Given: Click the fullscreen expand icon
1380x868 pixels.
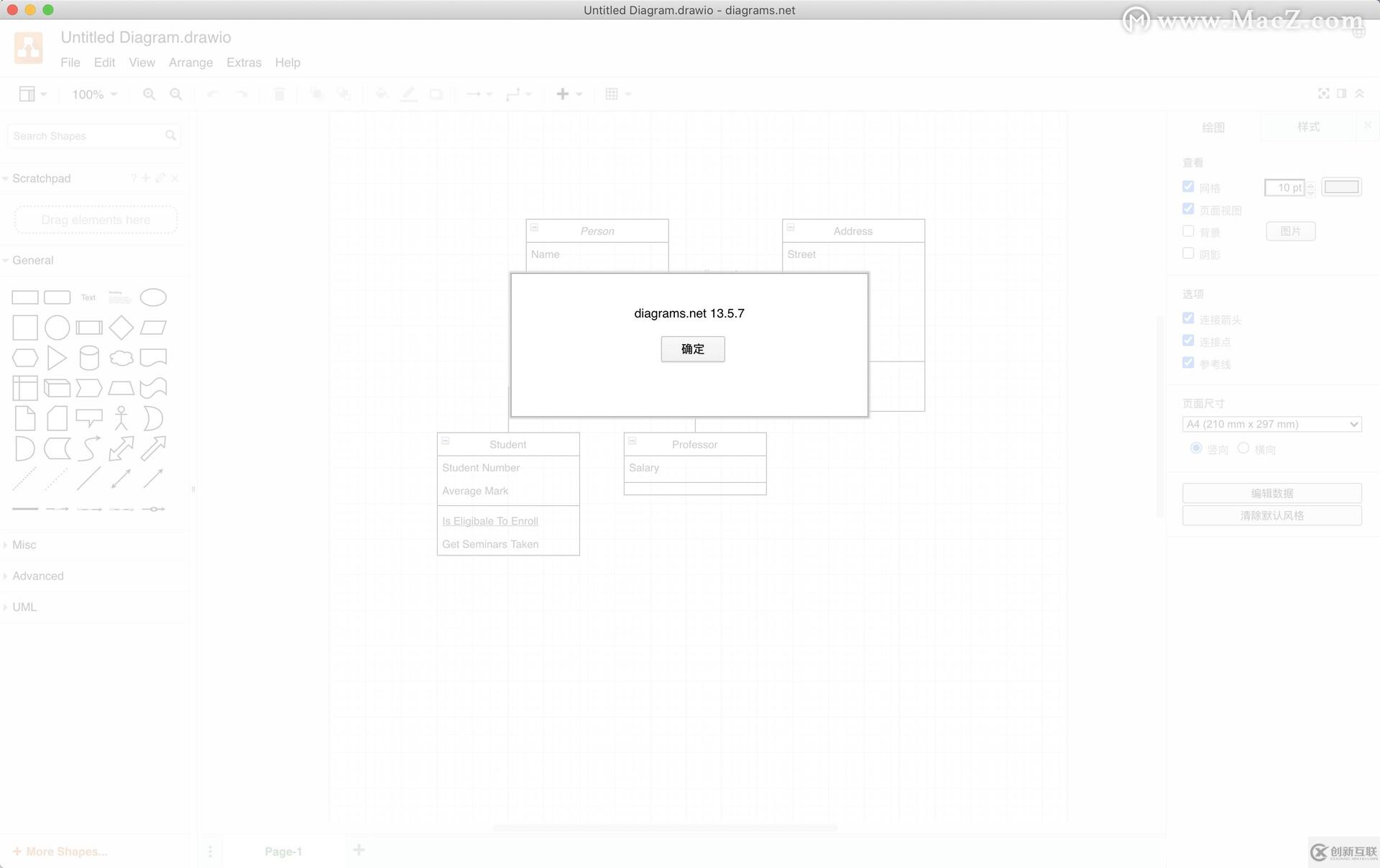Looking at the screenshot, I should tap(1323, 93).
